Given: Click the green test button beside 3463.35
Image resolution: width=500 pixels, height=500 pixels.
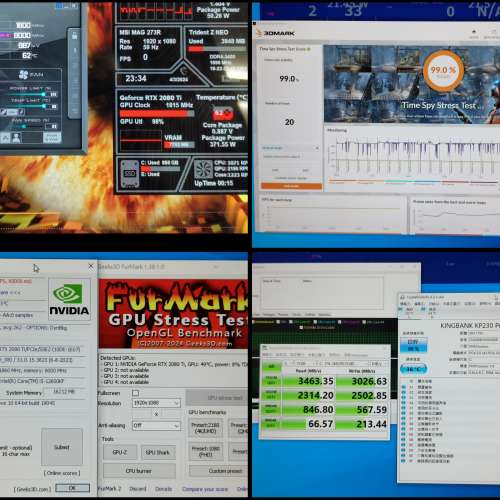Looking at the screenshot, I should pyautogui.click(x=272, y=381).
